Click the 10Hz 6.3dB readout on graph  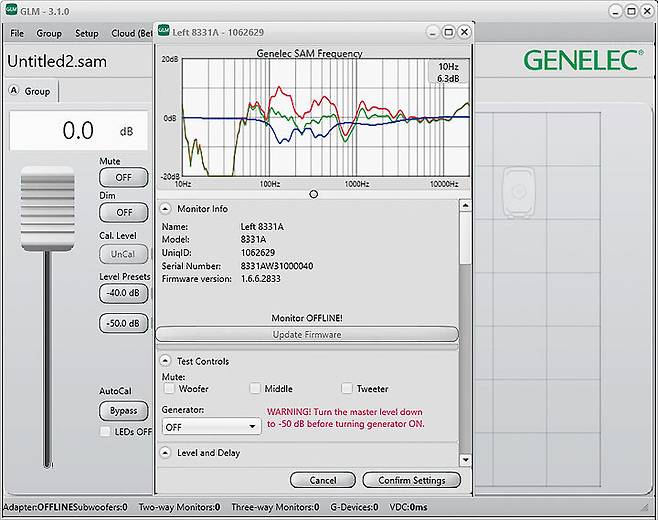[448, 72]
